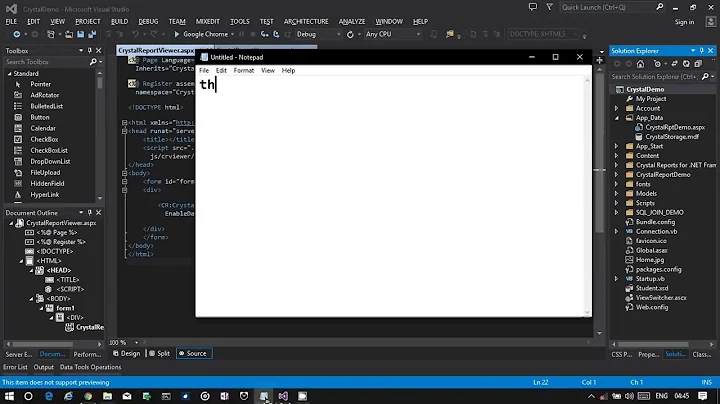This screenshot has width=720, height=404.
Task: Open the Action Center notification icon
Action: 703,396
